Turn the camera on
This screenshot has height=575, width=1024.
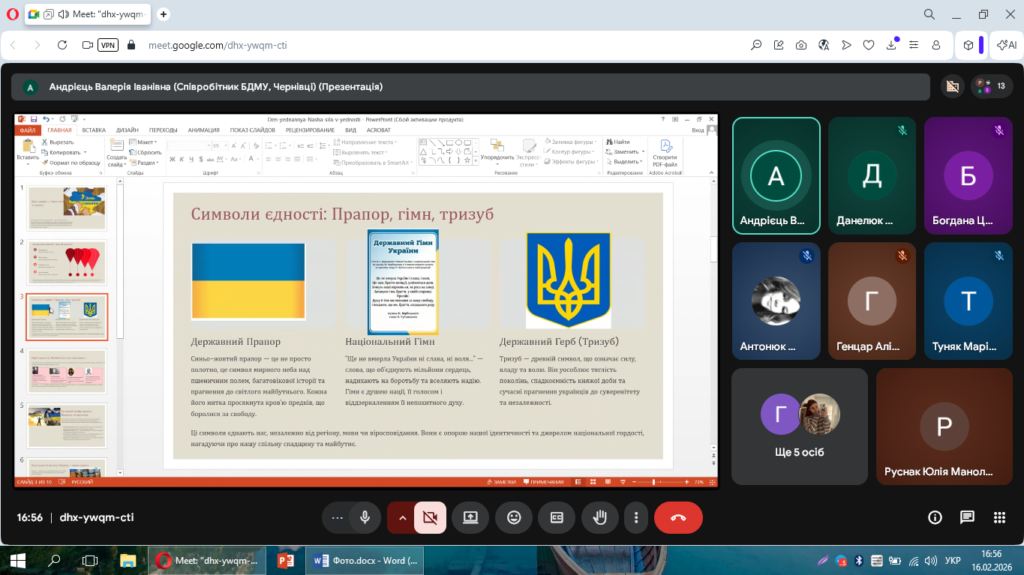point(430,517)
